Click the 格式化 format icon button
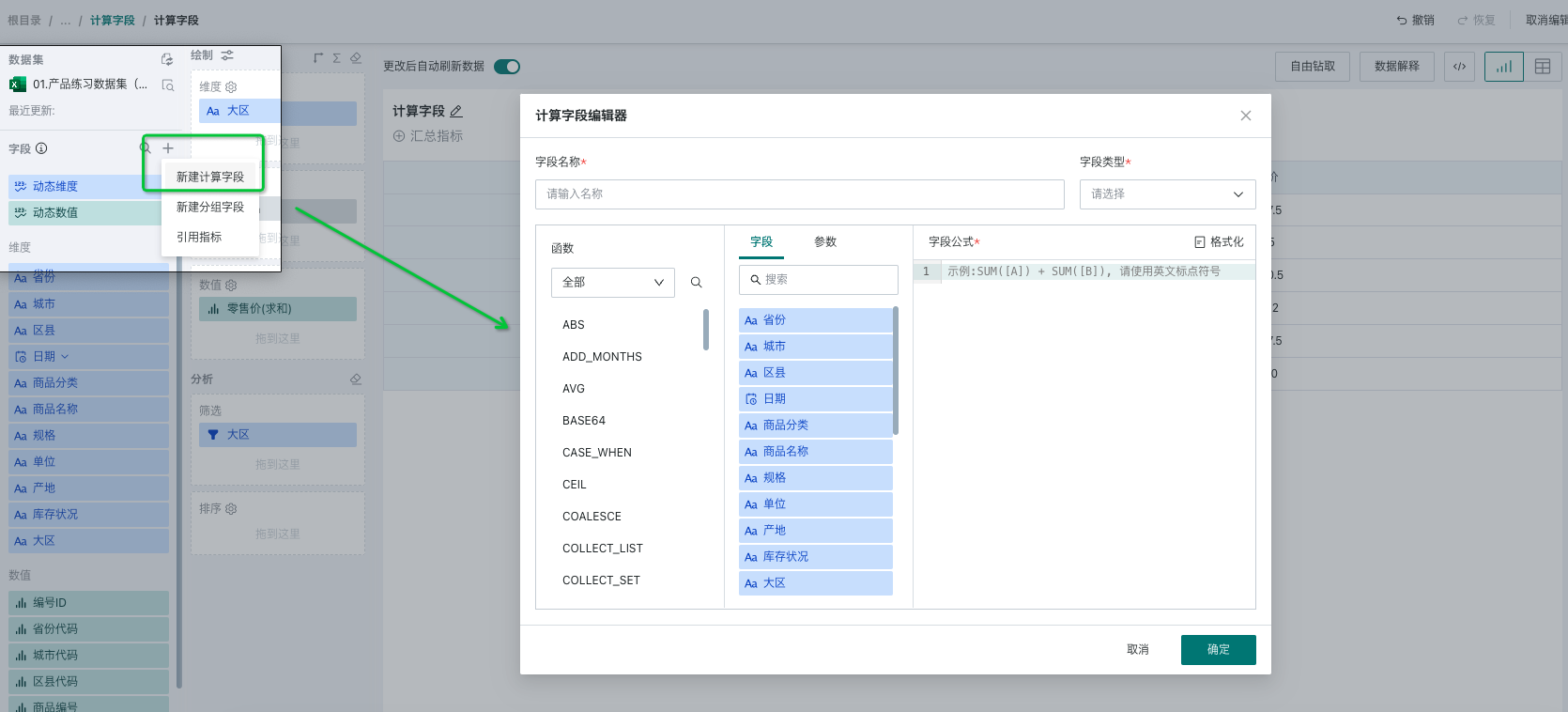1568x712 pixels. coord(1219,241)
